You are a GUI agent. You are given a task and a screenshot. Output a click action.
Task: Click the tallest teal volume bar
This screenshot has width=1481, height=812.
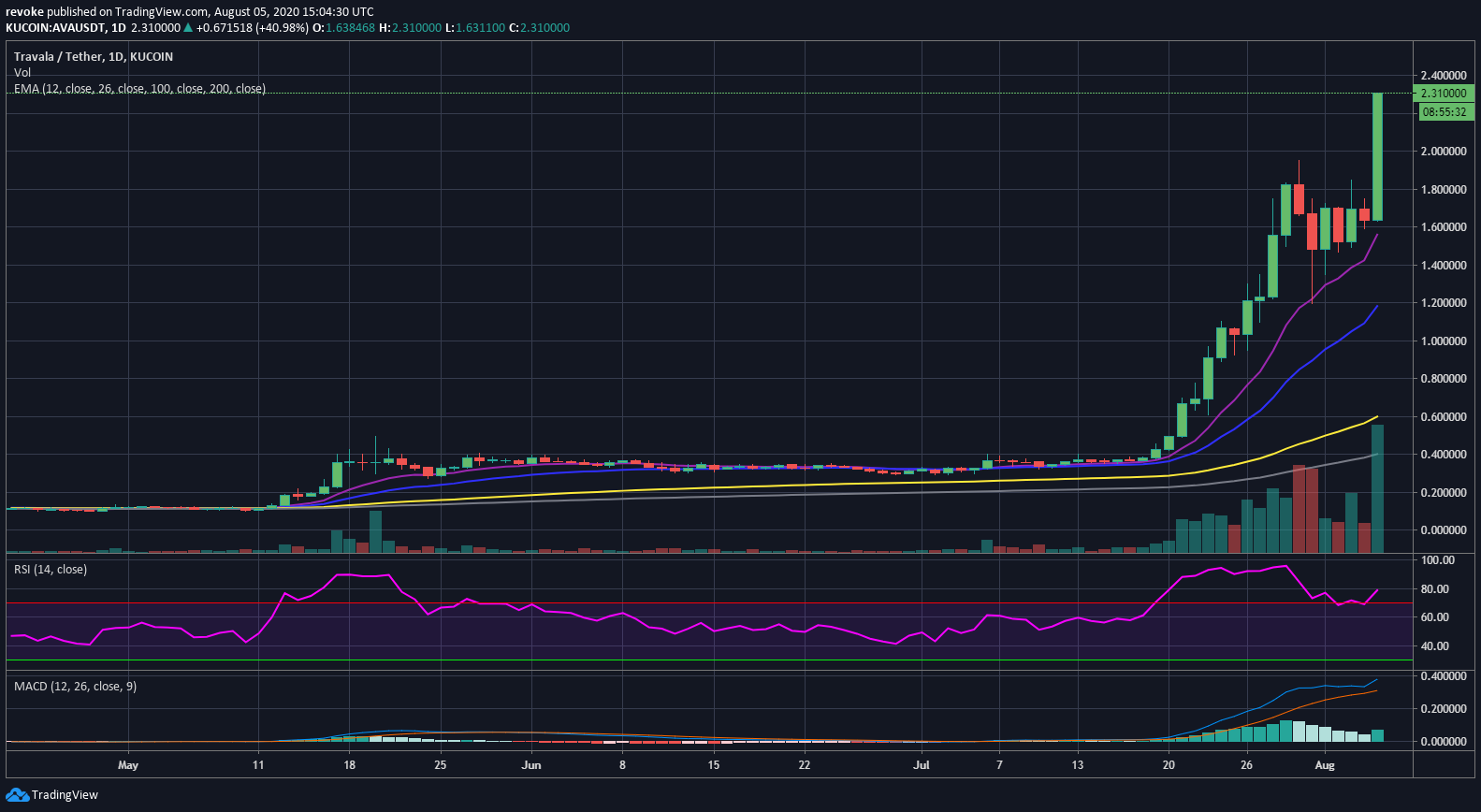click(1377, 489)
